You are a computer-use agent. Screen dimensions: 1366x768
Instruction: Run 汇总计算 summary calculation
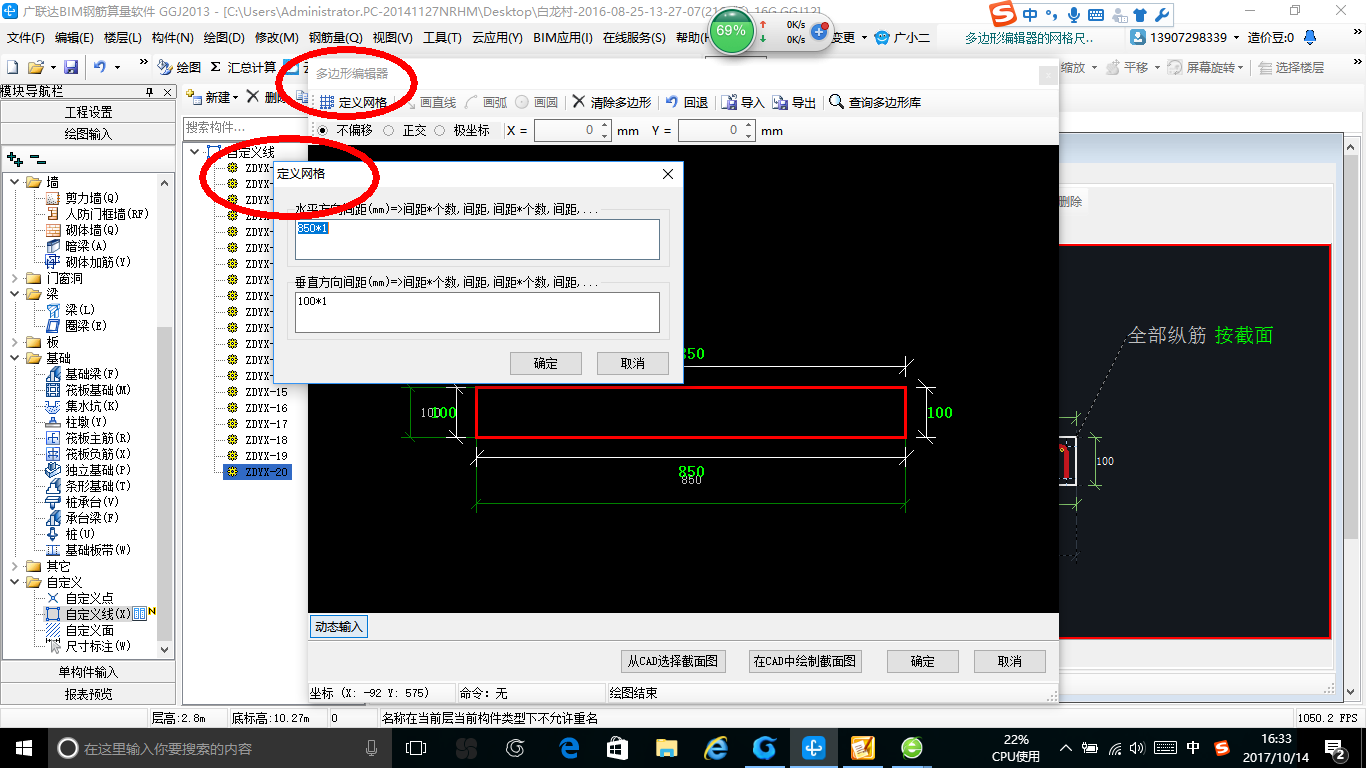coord(244,67)
